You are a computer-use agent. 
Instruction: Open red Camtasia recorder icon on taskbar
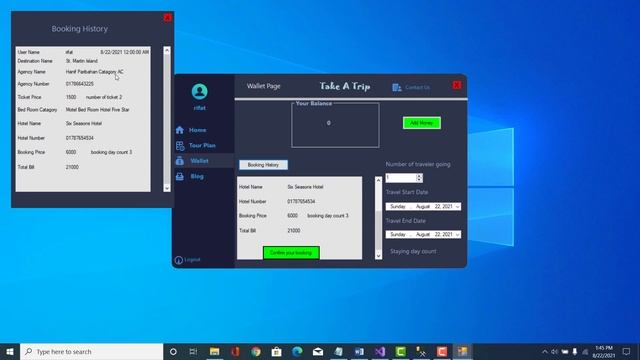coord(442,351)
